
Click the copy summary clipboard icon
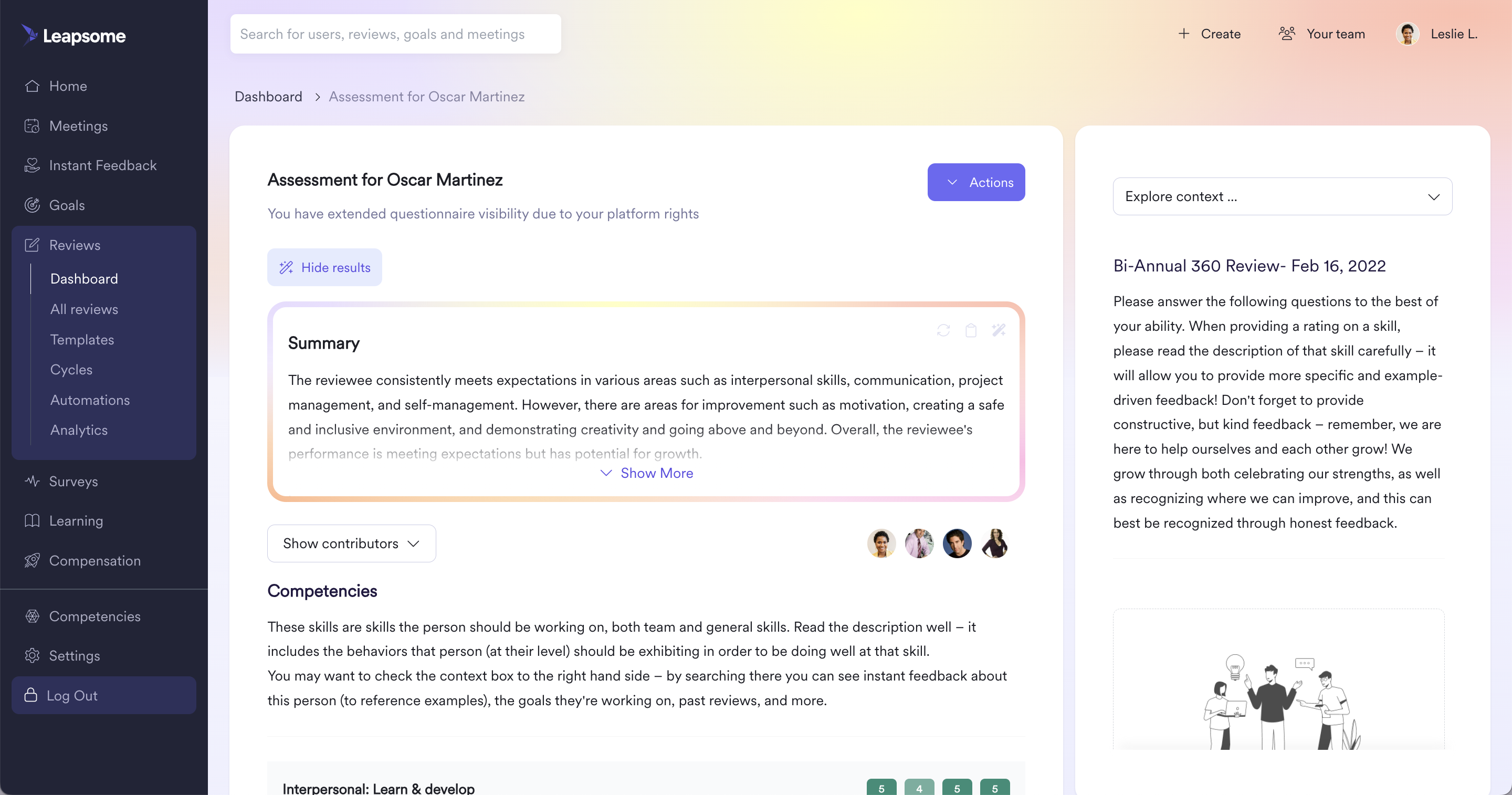[971, 331]
